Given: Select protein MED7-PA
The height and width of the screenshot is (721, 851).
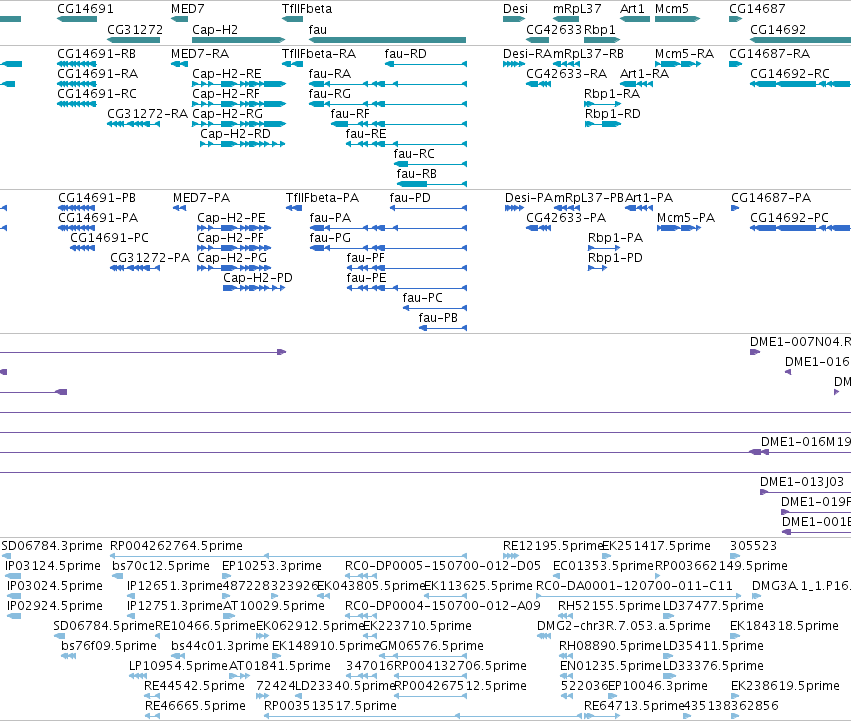Looking at the screenshot, I should click(x=180, y=208).
